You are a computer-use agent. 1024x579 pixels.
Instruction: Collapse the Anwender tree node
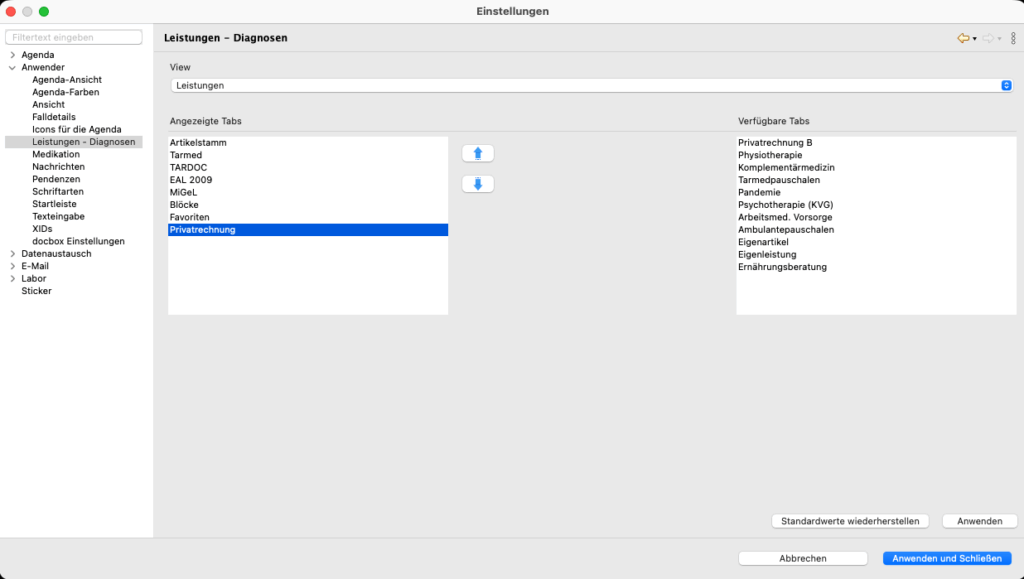coord(12,68)
